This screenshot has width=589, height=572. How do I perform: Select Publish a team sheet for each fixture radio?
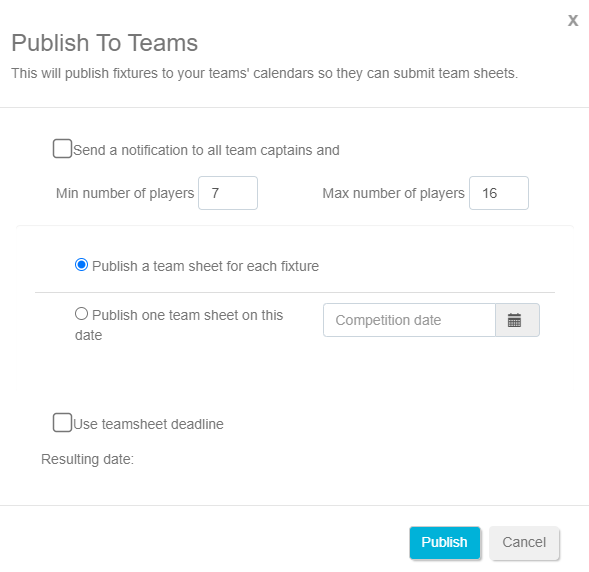[x=82, y=265]
